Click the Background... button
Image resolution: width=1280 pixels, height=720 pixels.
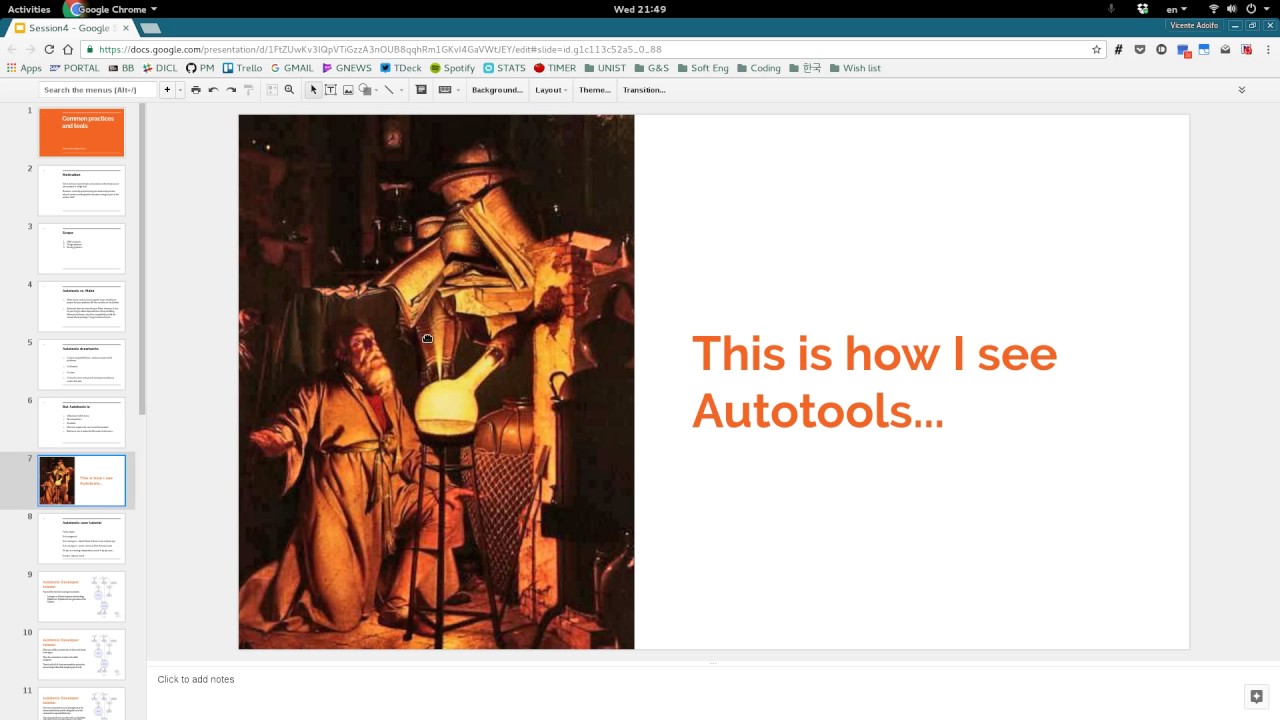pos(497,90)
